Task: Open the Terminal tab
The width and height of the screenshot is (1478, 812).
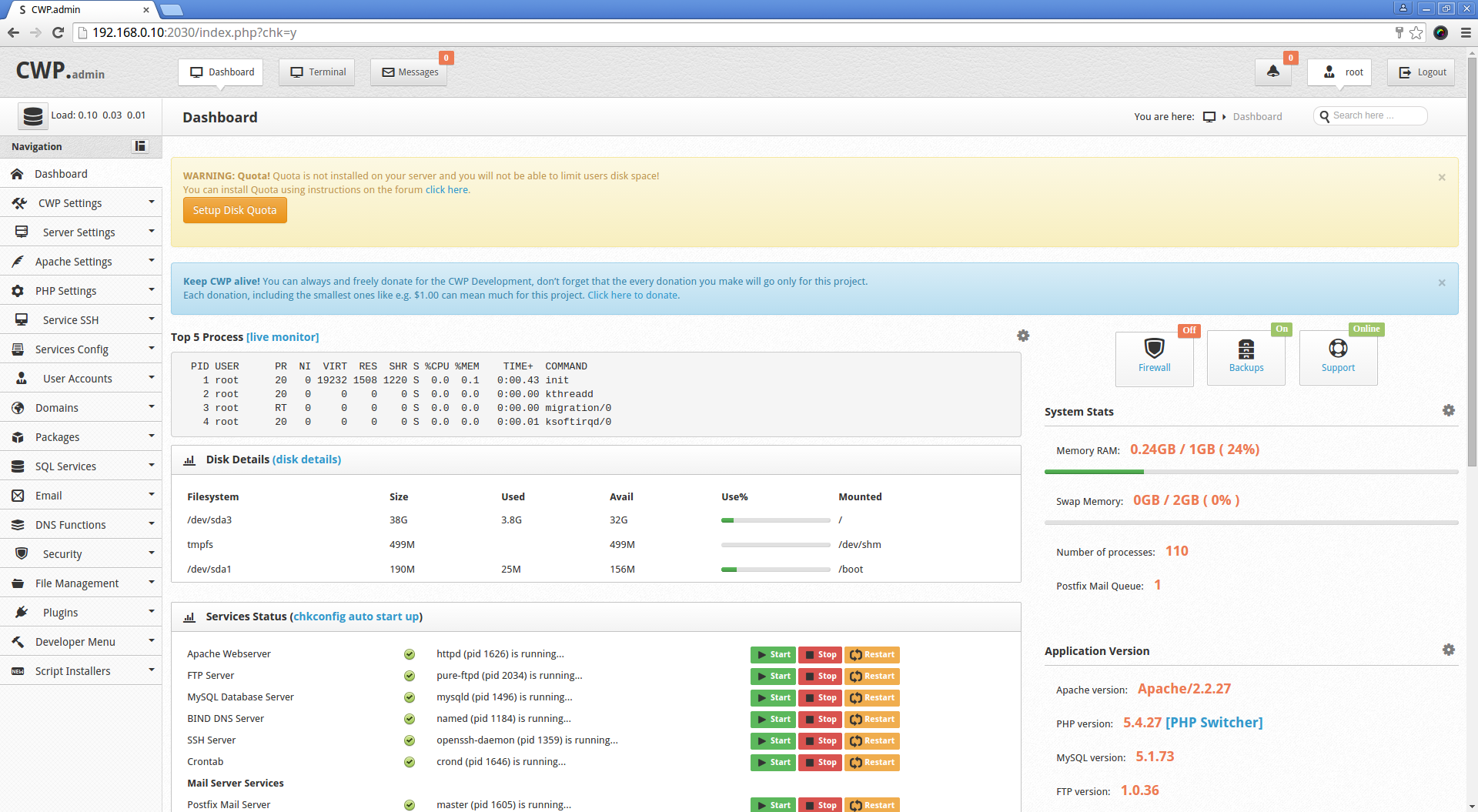Action: pos(317,72)
